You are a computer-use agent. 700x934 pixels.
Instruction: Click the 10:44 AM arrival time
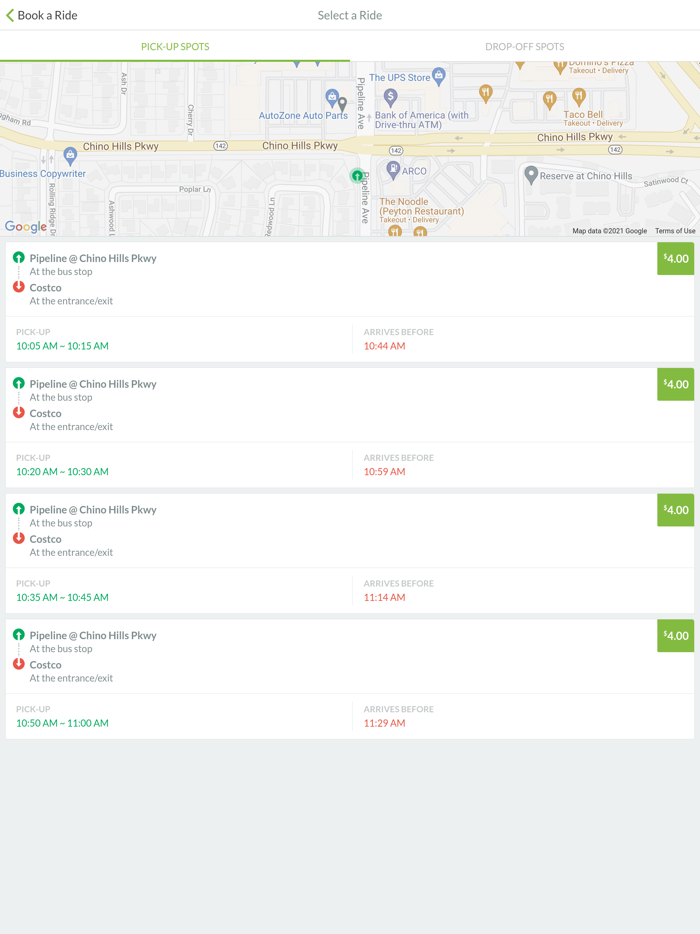pos(384,346)
